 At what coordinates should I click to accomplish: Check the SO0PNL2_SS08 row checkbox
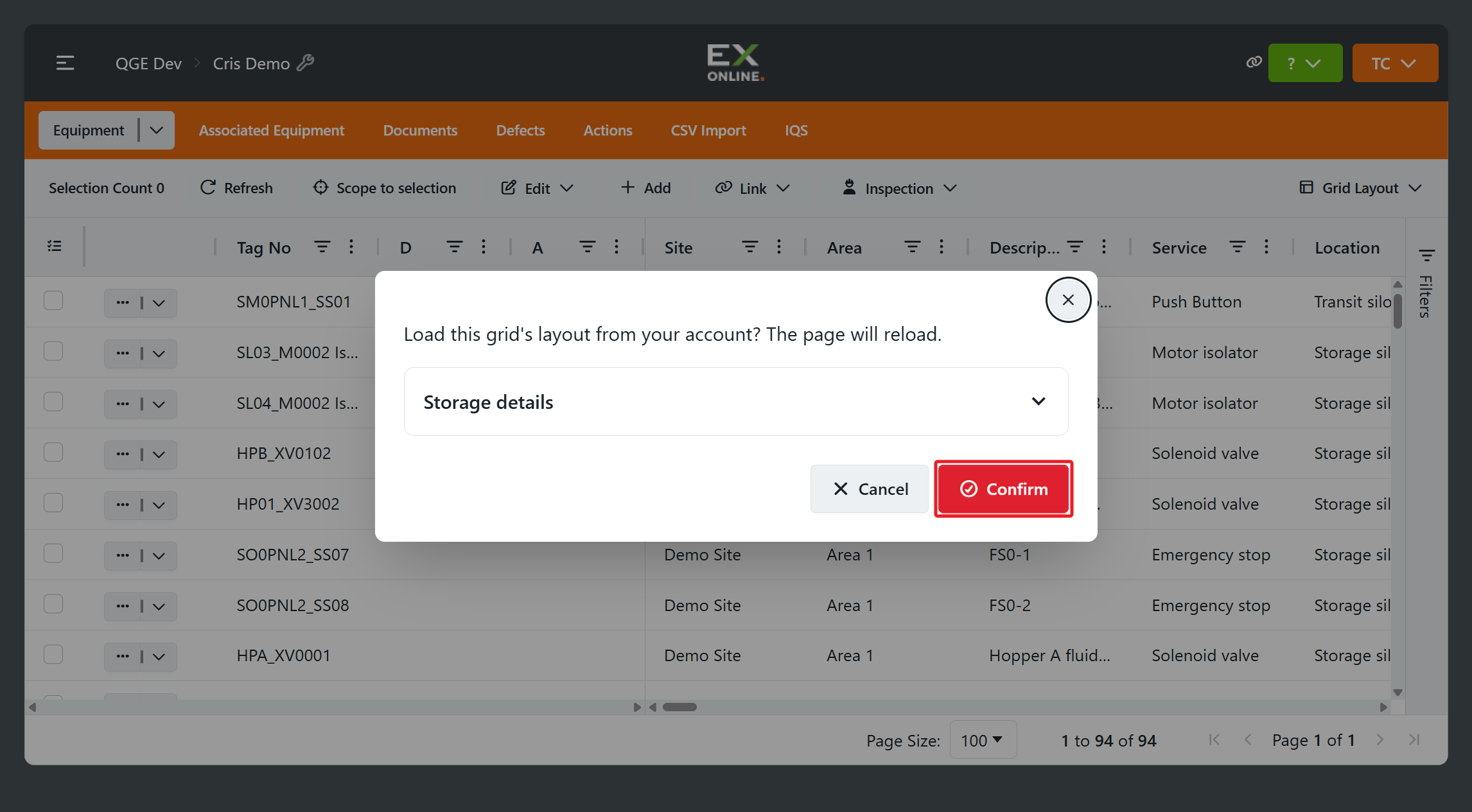[x=53, y=604]
